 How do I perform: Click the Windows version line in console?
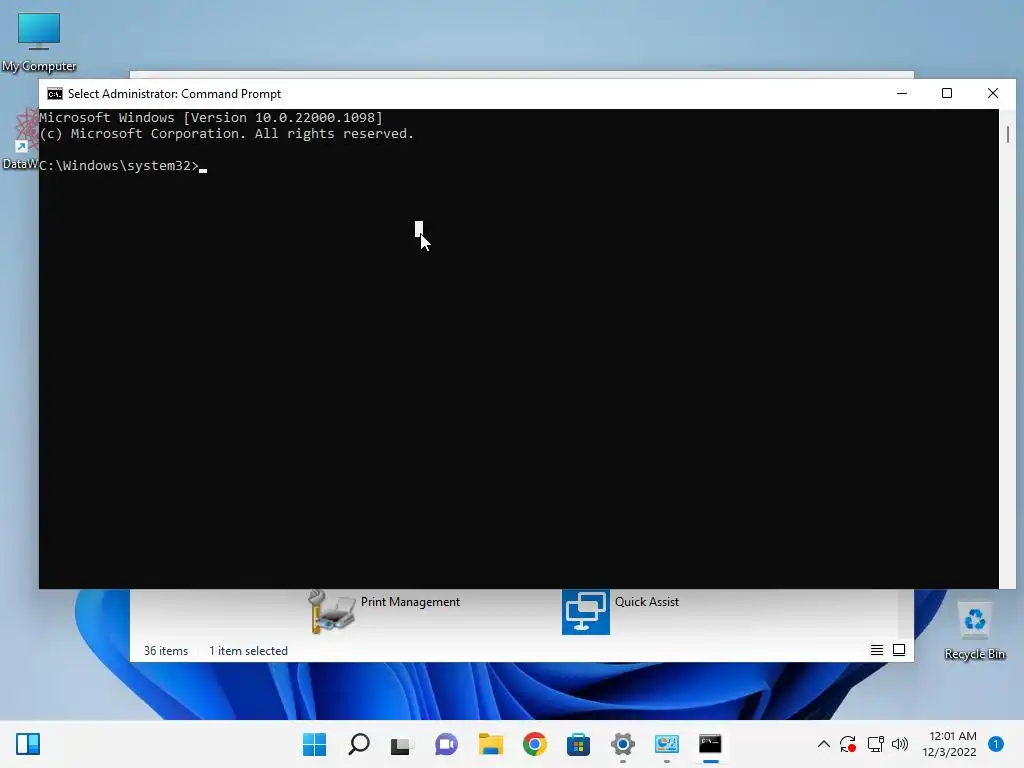click(x=211, y=118)
